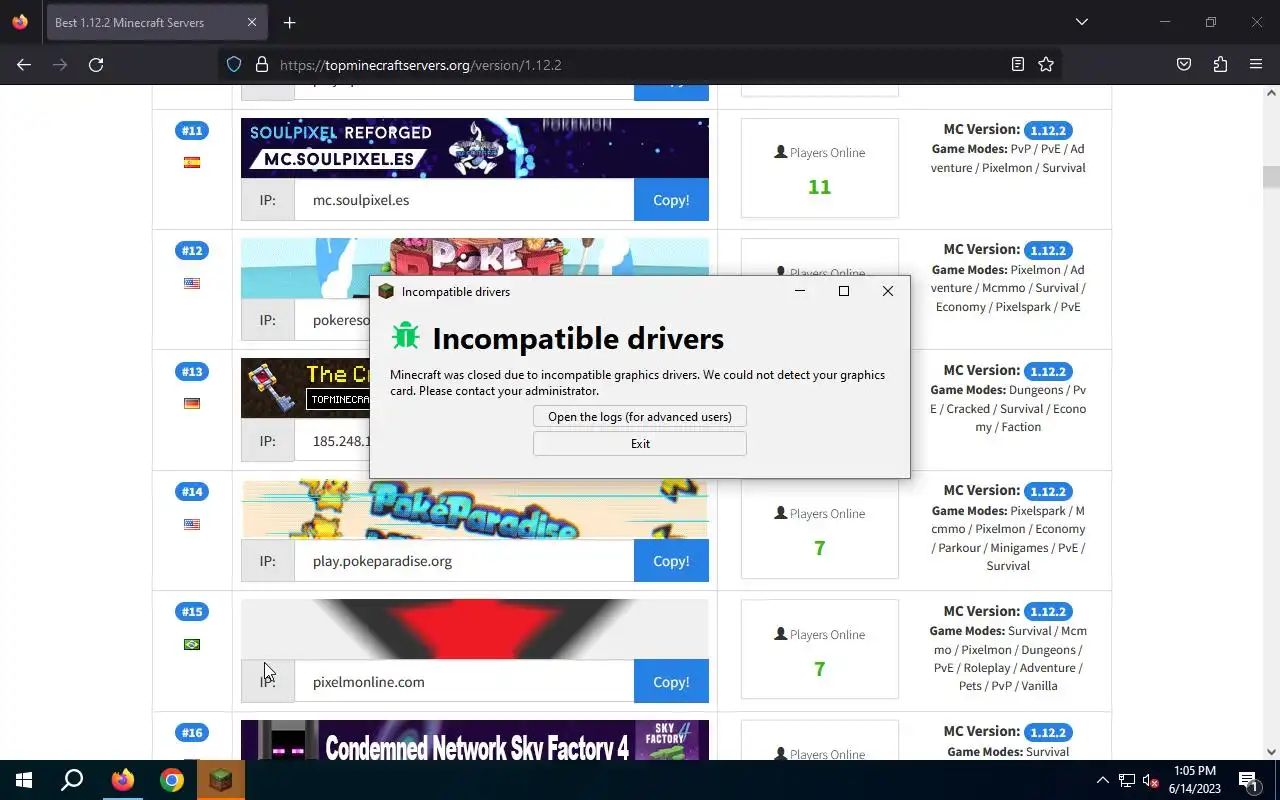Copy the play.pokeparadise.org IP
The height and width of the screenshot is (800, 1280).
coord(671,561)
